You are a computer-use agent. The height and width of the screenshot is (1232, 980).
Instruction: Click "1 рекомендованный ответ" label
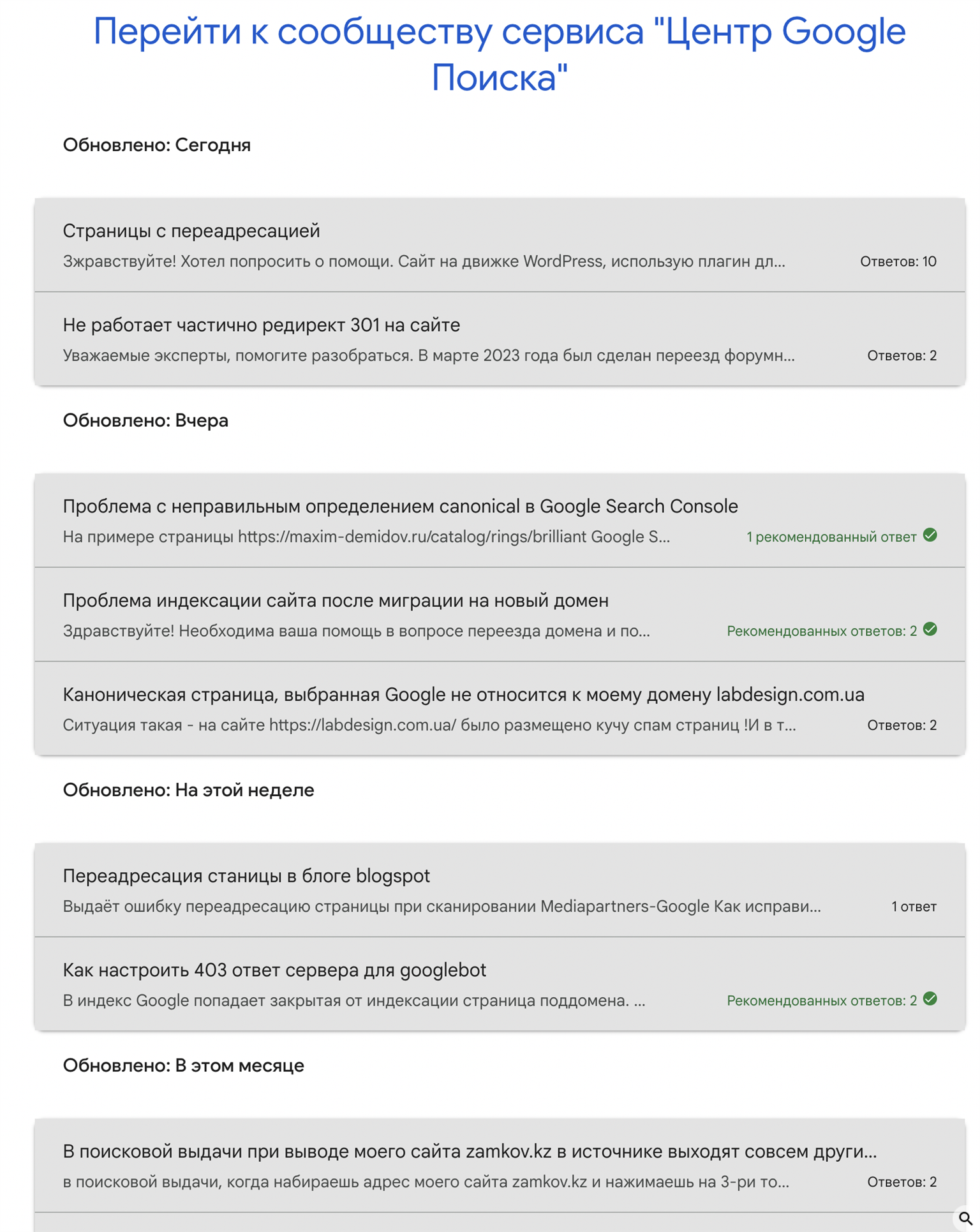coord(831,537)
